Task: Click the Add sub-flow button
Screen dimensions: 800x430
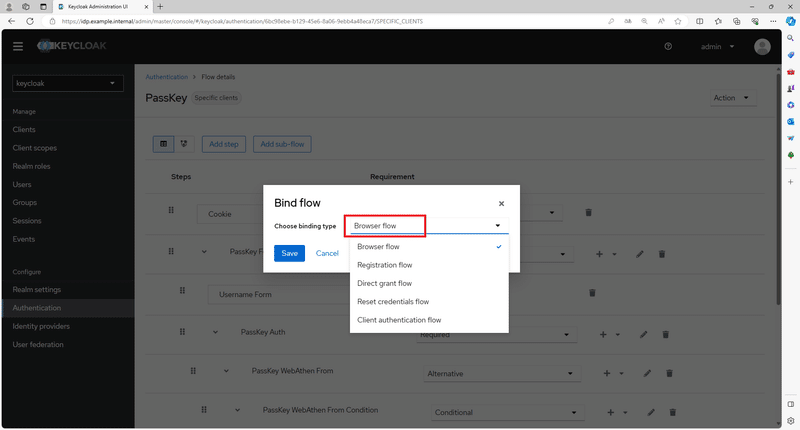Action: 282,144
